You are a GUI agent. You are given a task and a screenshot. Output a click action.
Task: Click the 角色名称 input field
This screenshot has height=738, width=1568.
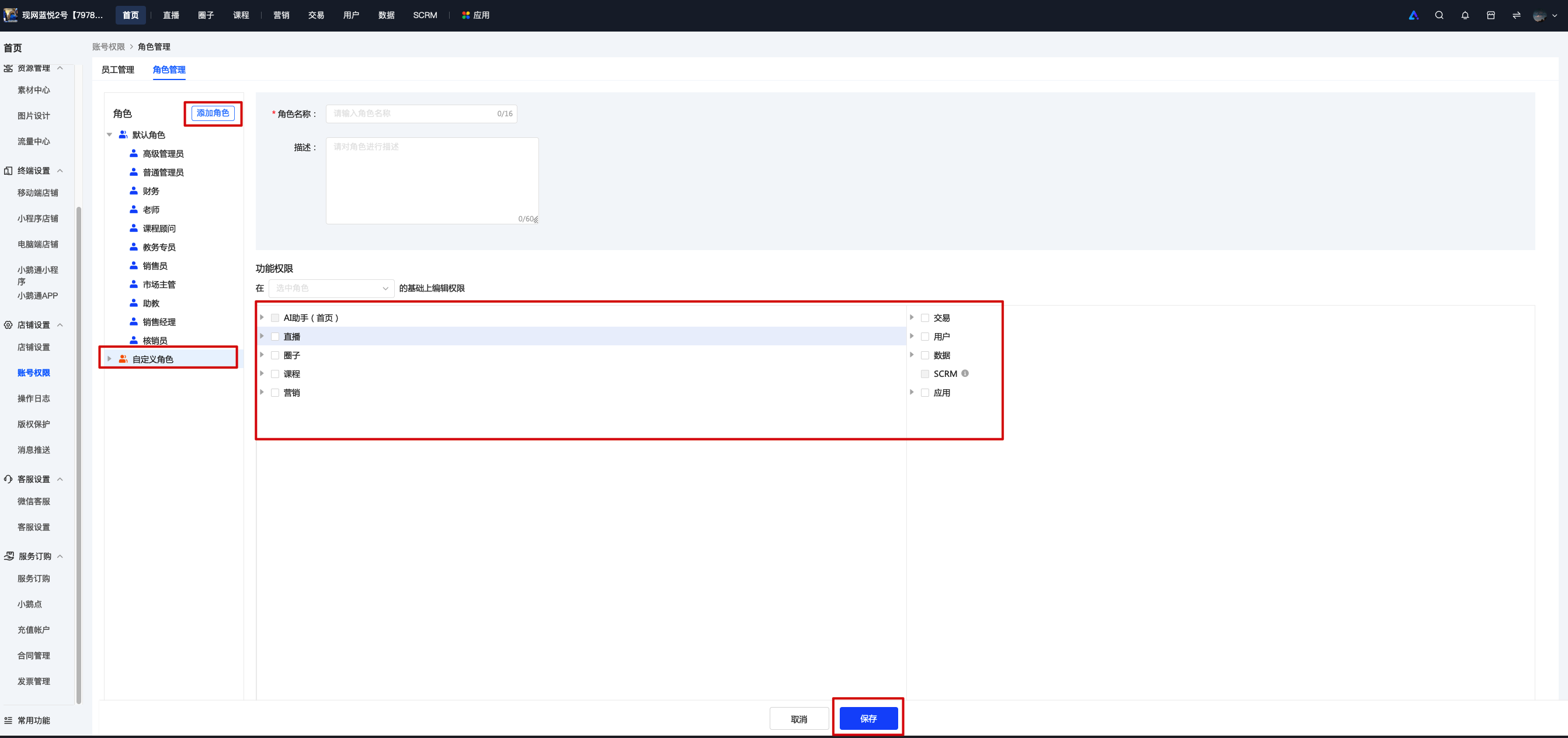[421, 114]
